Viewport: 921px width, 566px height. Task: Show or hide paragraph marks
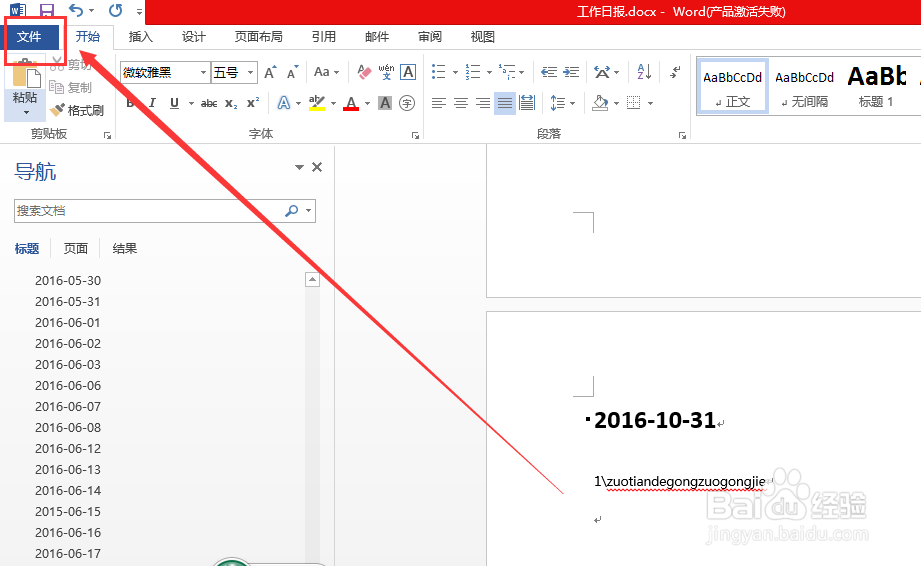675,72
